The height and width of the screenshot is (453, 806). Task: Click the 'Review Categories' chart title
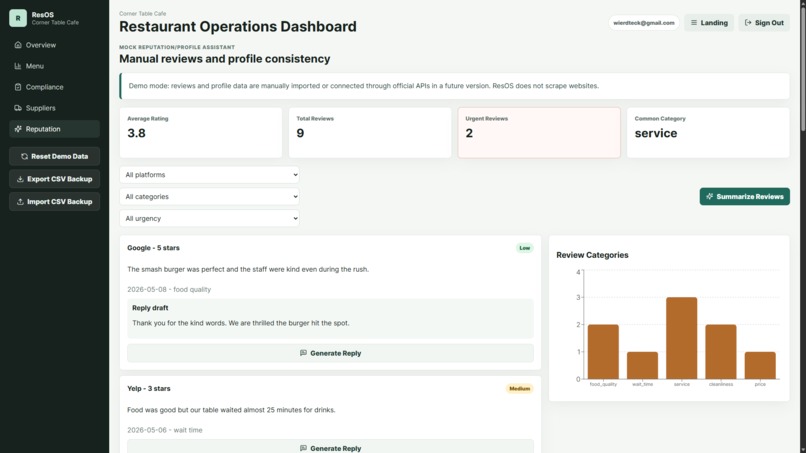592,255
